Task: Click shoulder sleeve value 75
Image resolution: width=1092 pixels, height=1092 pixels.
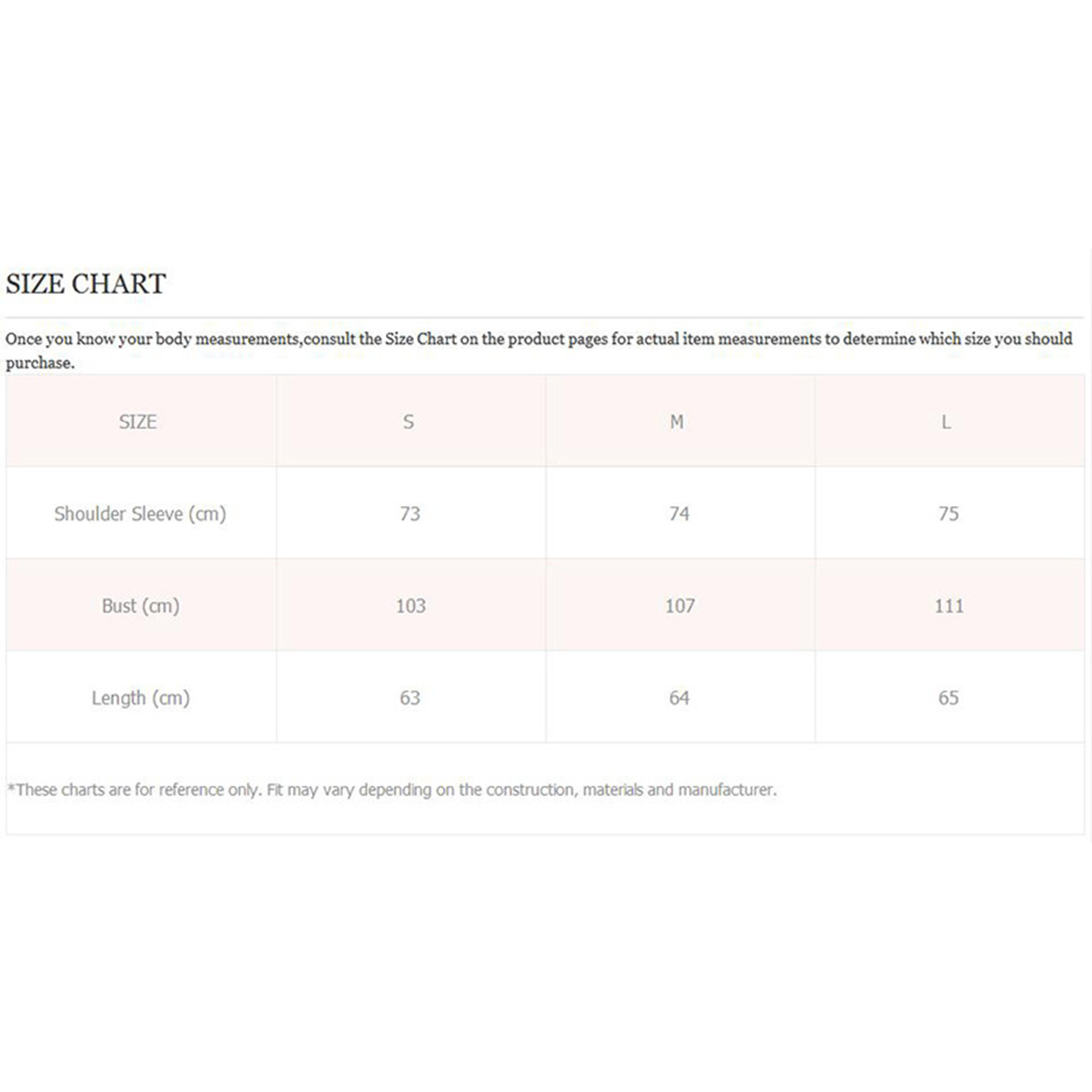Action: tap(948, 514)
